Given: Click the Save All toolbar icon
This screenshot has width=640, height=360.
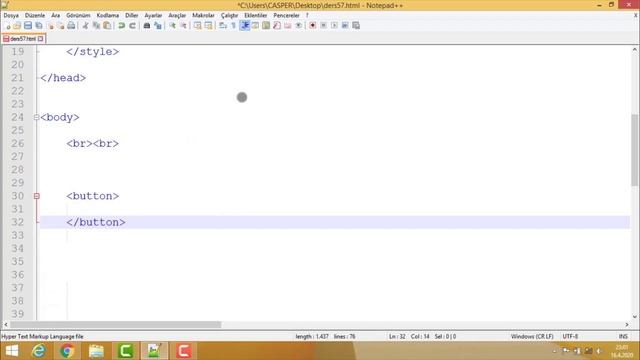Looking at the screenshot, I should 39,26.
